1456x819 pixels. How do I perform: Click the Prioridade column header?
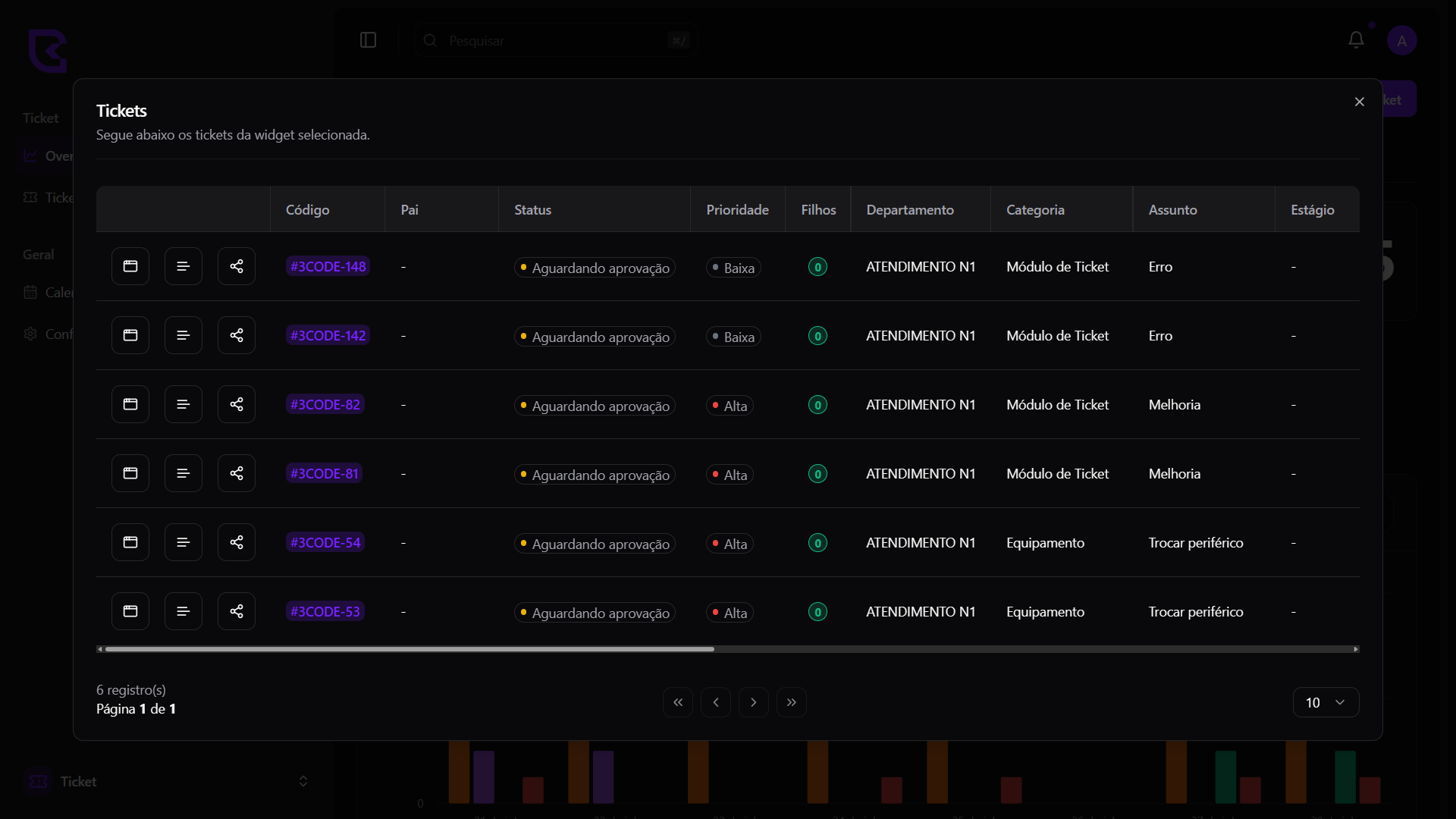click(x=737, y=209)
